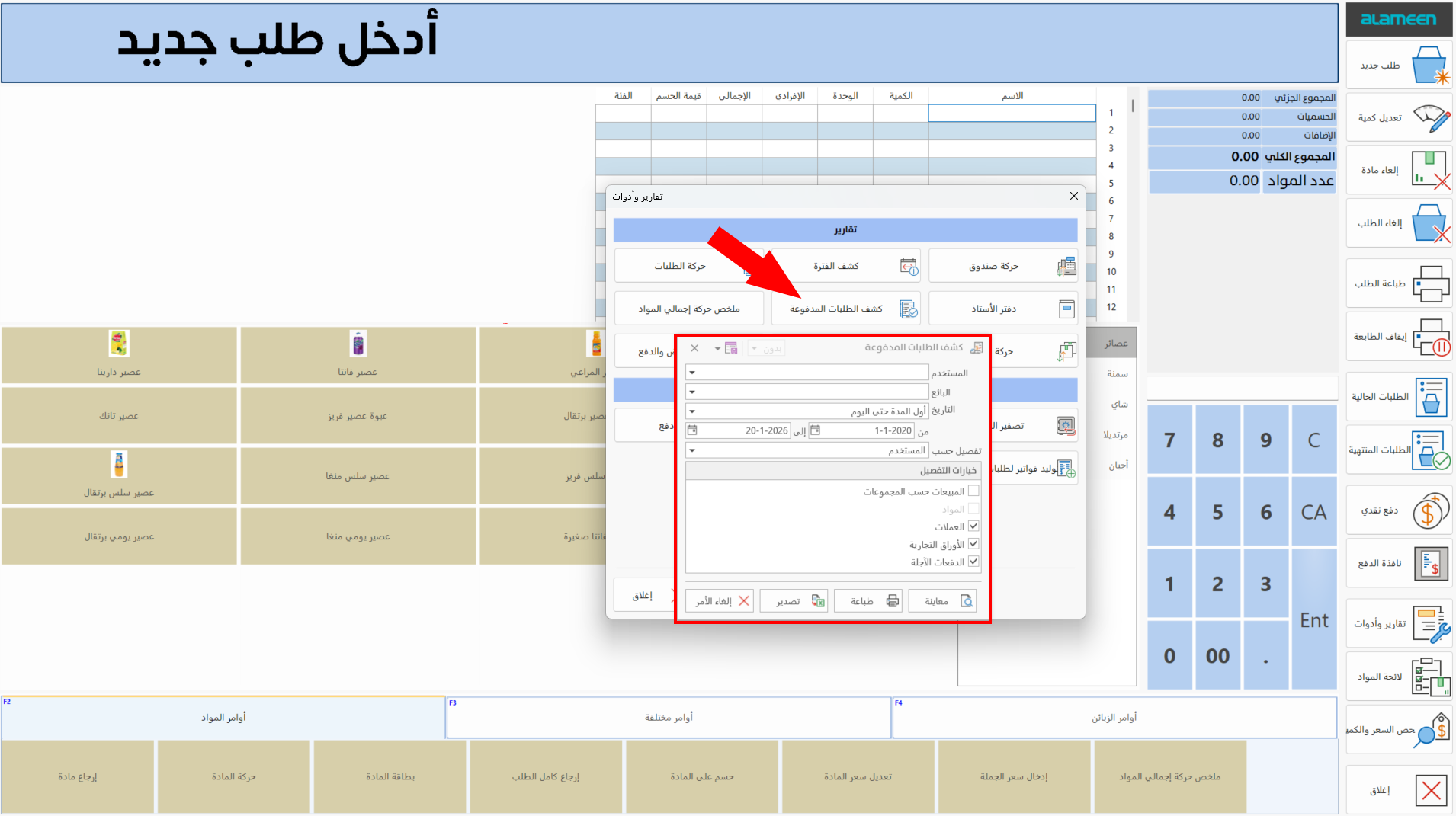Enable المبيعات حسب المجموعات checkbox
This screenshot has height=816, width=1456.
click(x=973, y=491)
